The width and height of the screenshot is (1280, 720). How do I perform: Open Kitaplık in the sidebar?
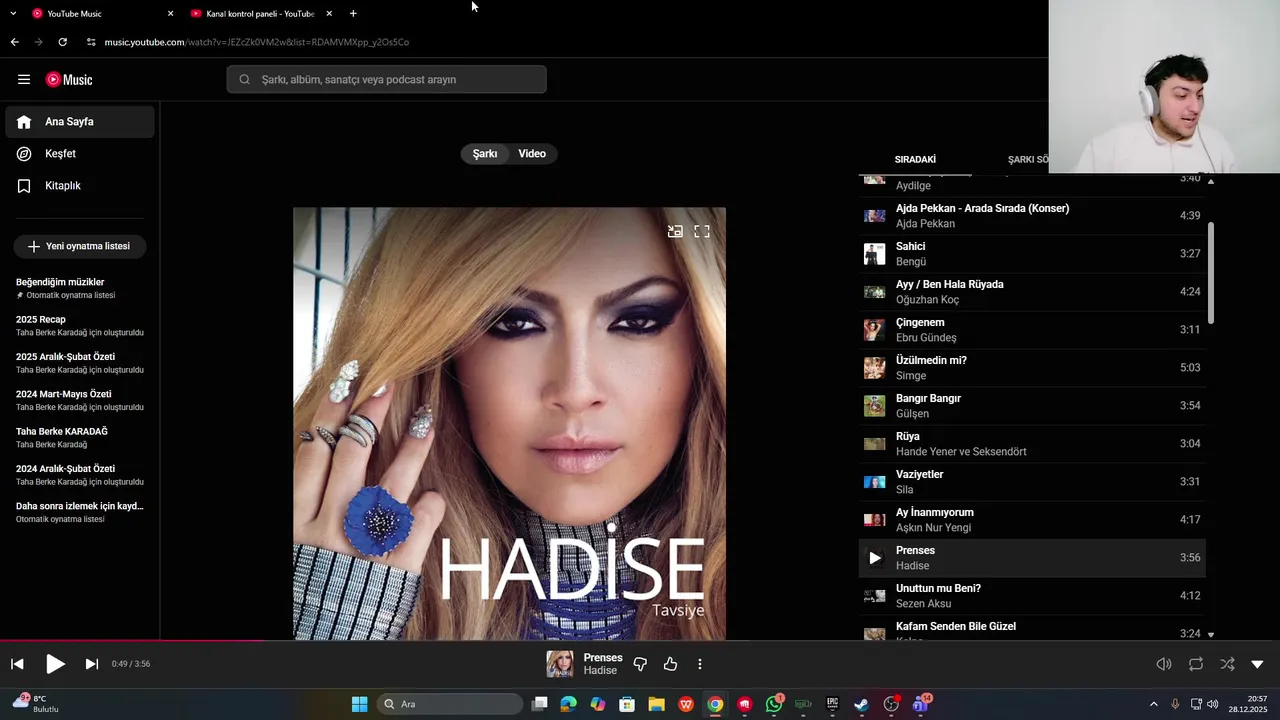[80, 186]
